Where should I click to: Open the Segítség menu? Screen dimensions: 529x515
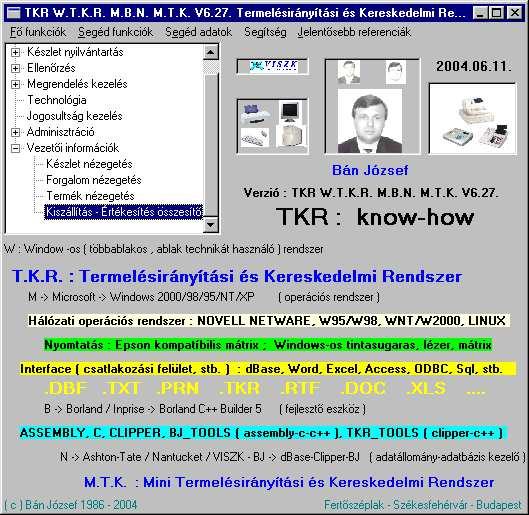(x=265, y=32)
